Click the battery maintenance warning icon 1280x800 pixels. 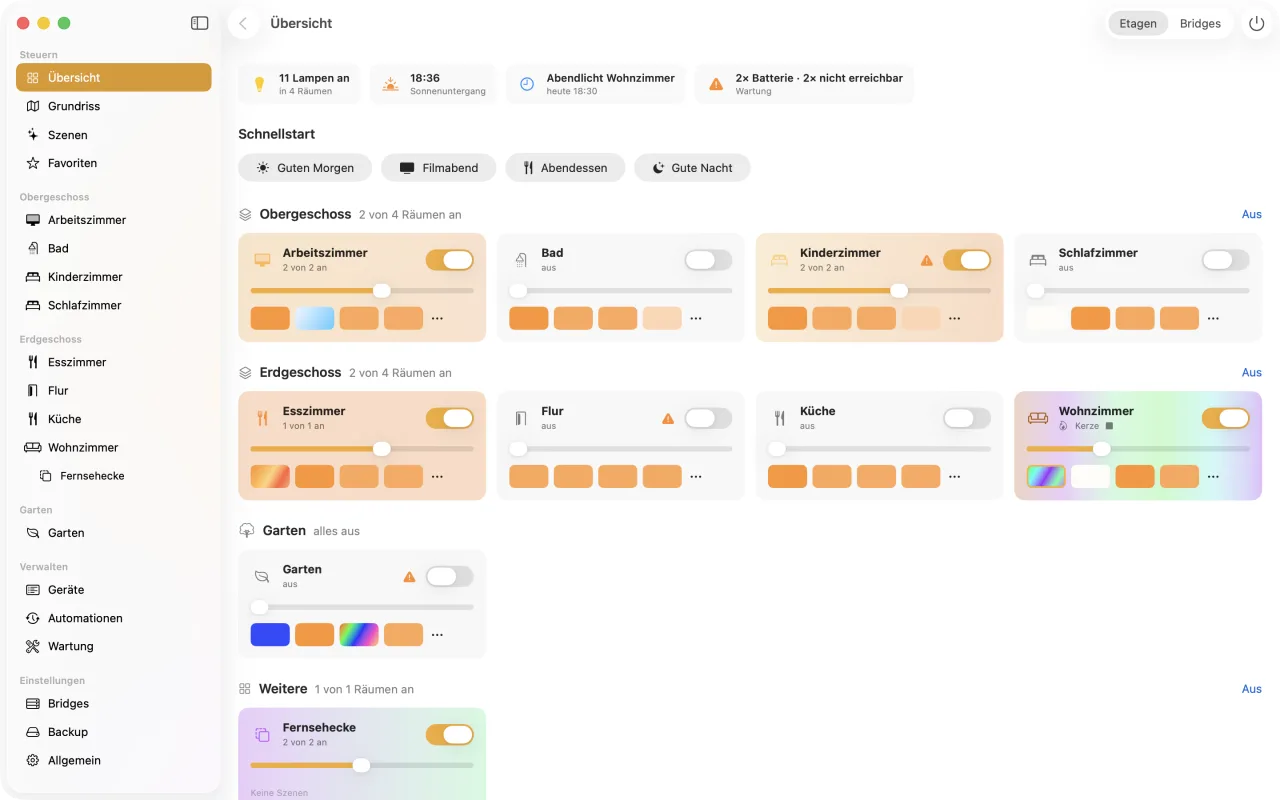point(716,84)
